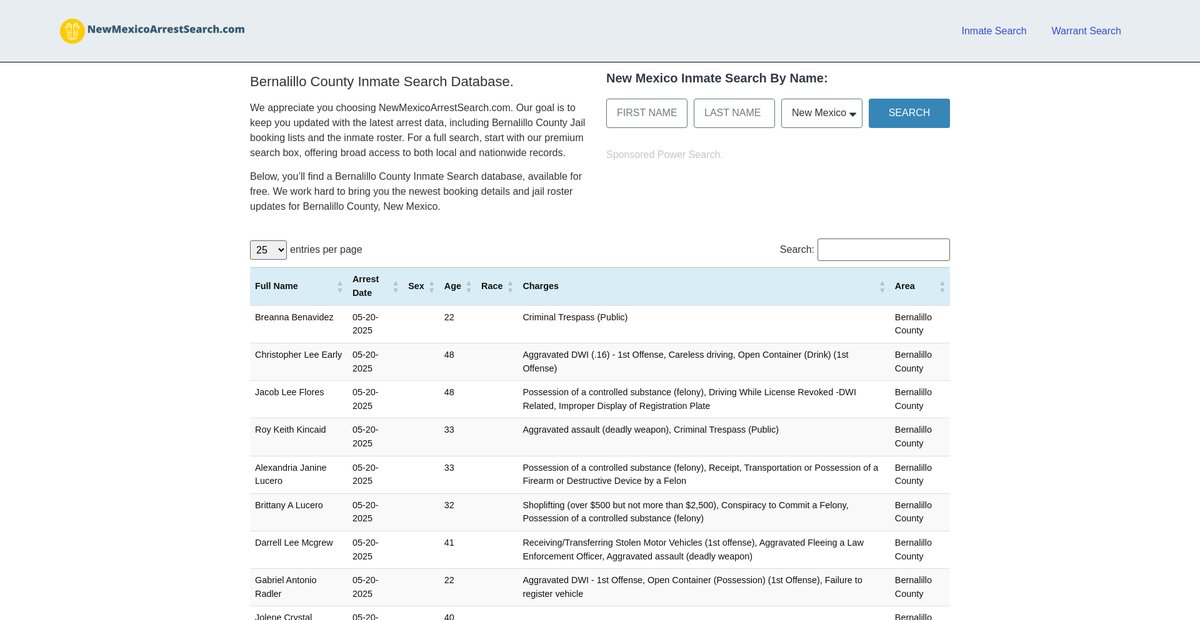The width and height of the screenshot is (1200, 620).
Task: Sort by Arrest Date column arrows
Action: [396, 286]
